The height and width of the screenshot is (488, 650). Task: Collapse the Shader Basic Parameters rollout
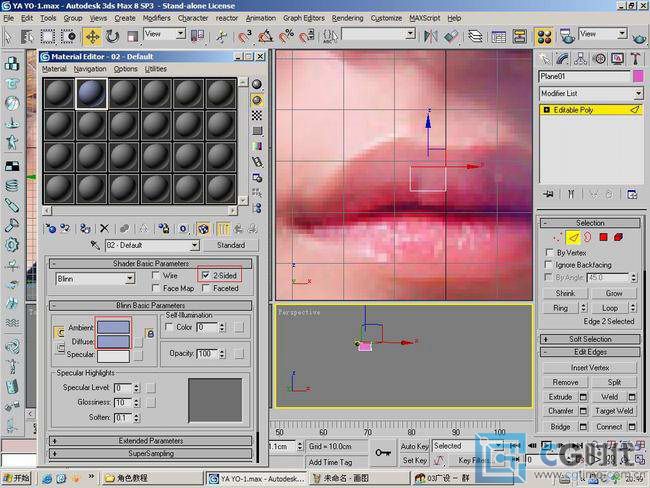click(x=150, y=263)
